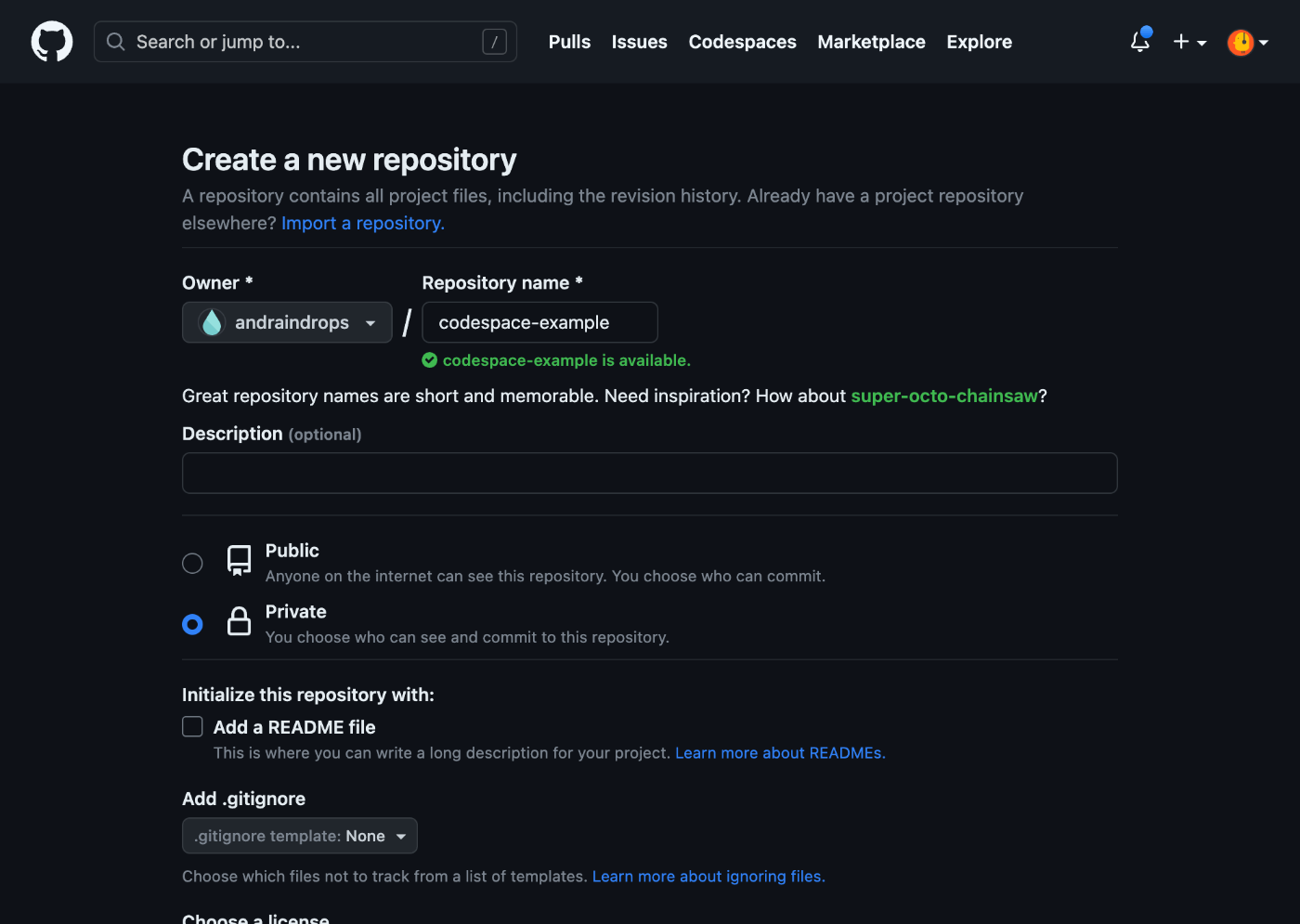The height and width of the screenshot is (924, 1300).
Task: Click the 'Initialize this repository with:' heading
Action: 308,695
